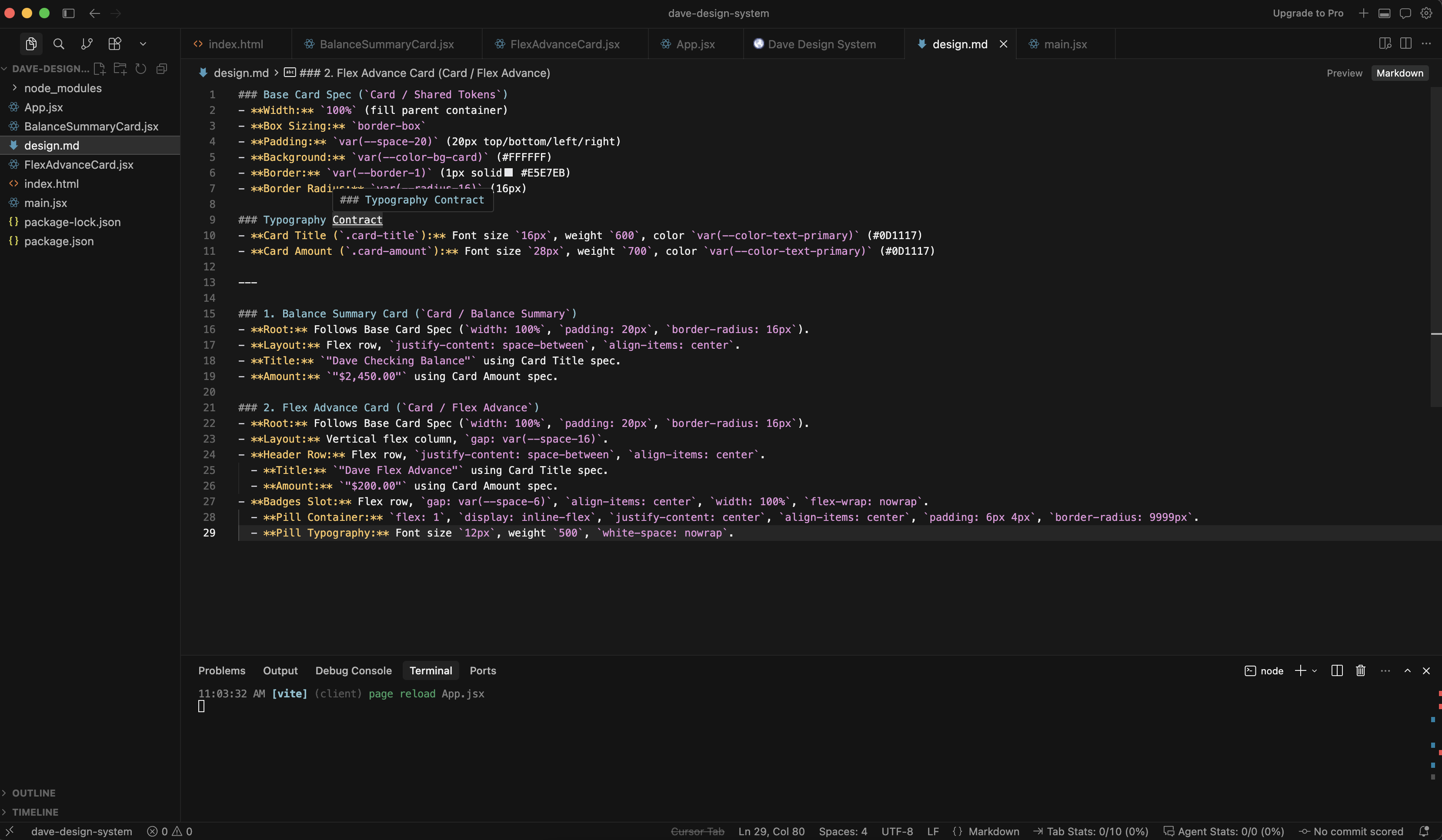Change indentation via Spaces: 4
The image size is (1442, 840).
click(x=842, y=831)
